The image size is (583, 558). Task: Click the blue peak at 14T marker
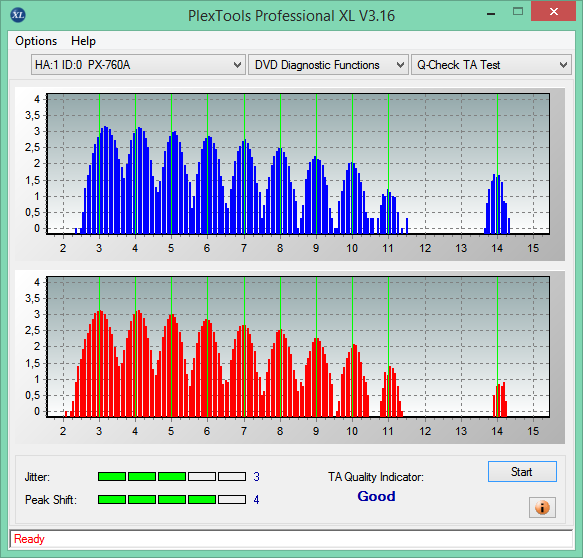click(x=496, y=175)
